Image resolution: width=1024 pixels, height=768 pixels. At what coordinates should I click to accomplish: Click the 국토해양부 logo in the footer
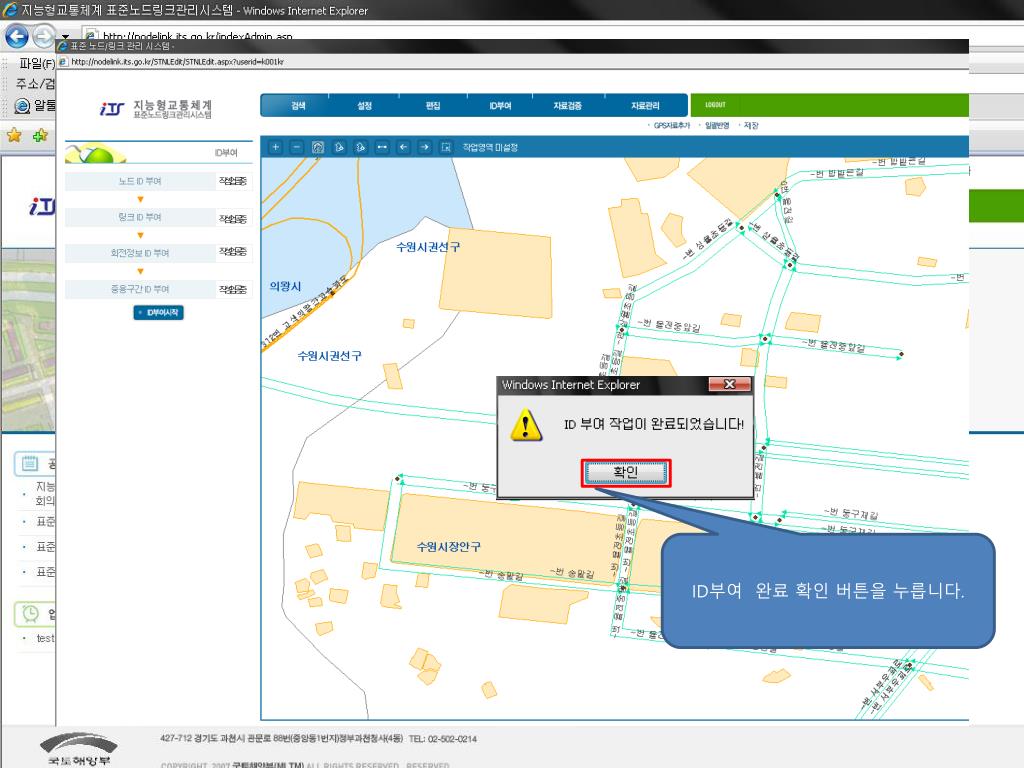79,749
